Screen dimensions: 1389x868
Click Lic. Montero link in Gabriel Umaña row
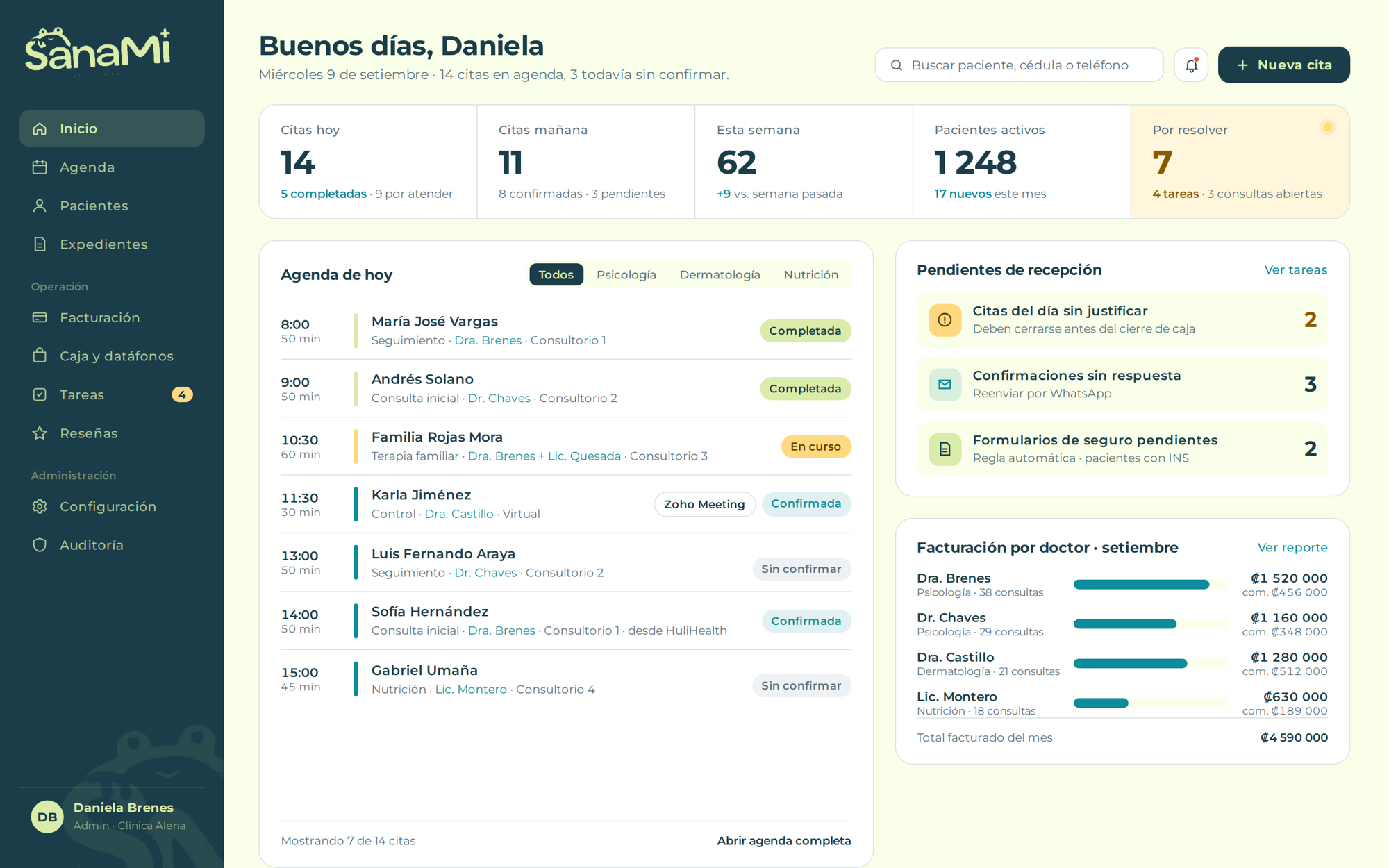tap(470, 689)
